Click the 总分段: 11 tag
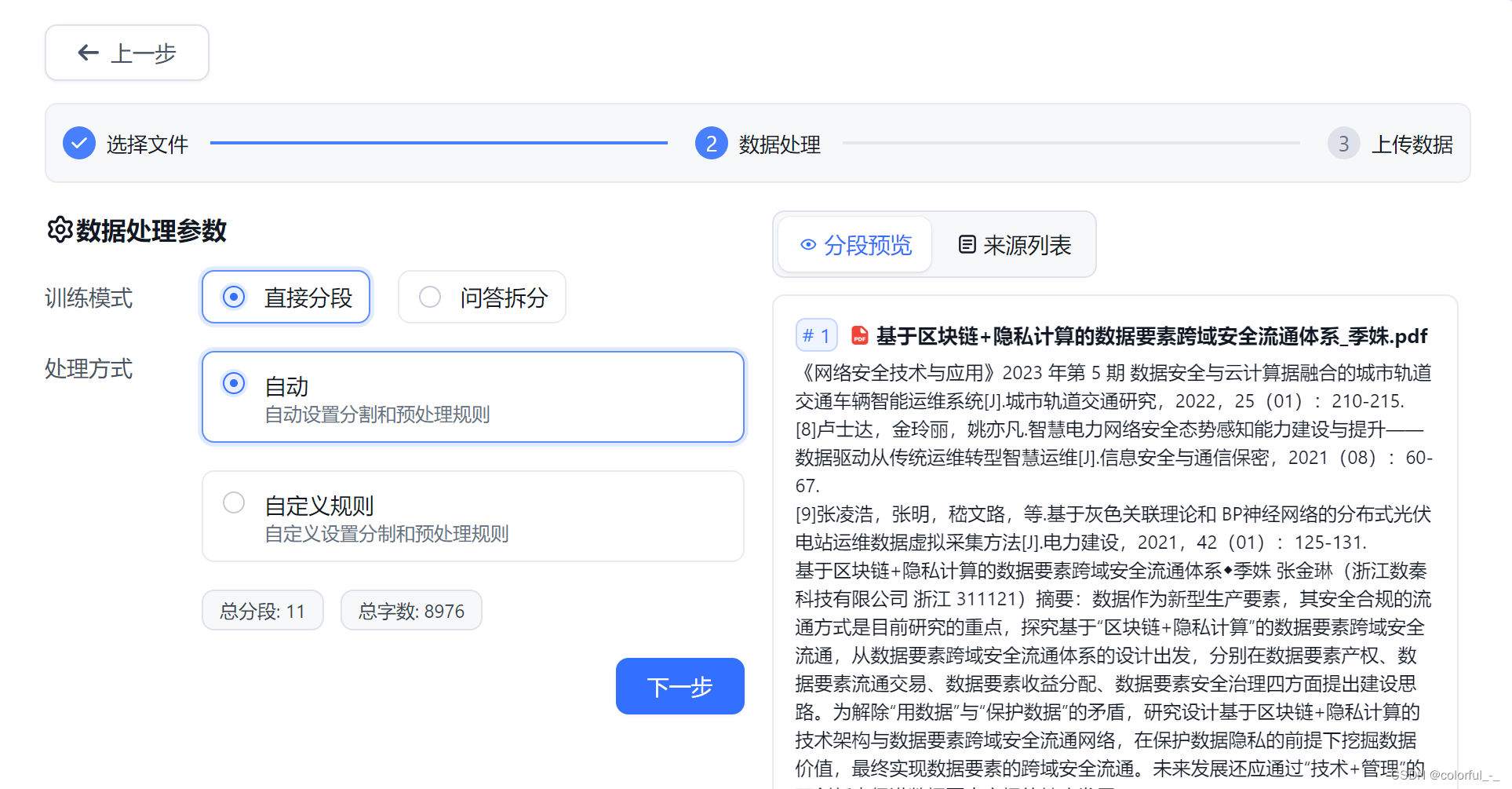 coord(263,611)
